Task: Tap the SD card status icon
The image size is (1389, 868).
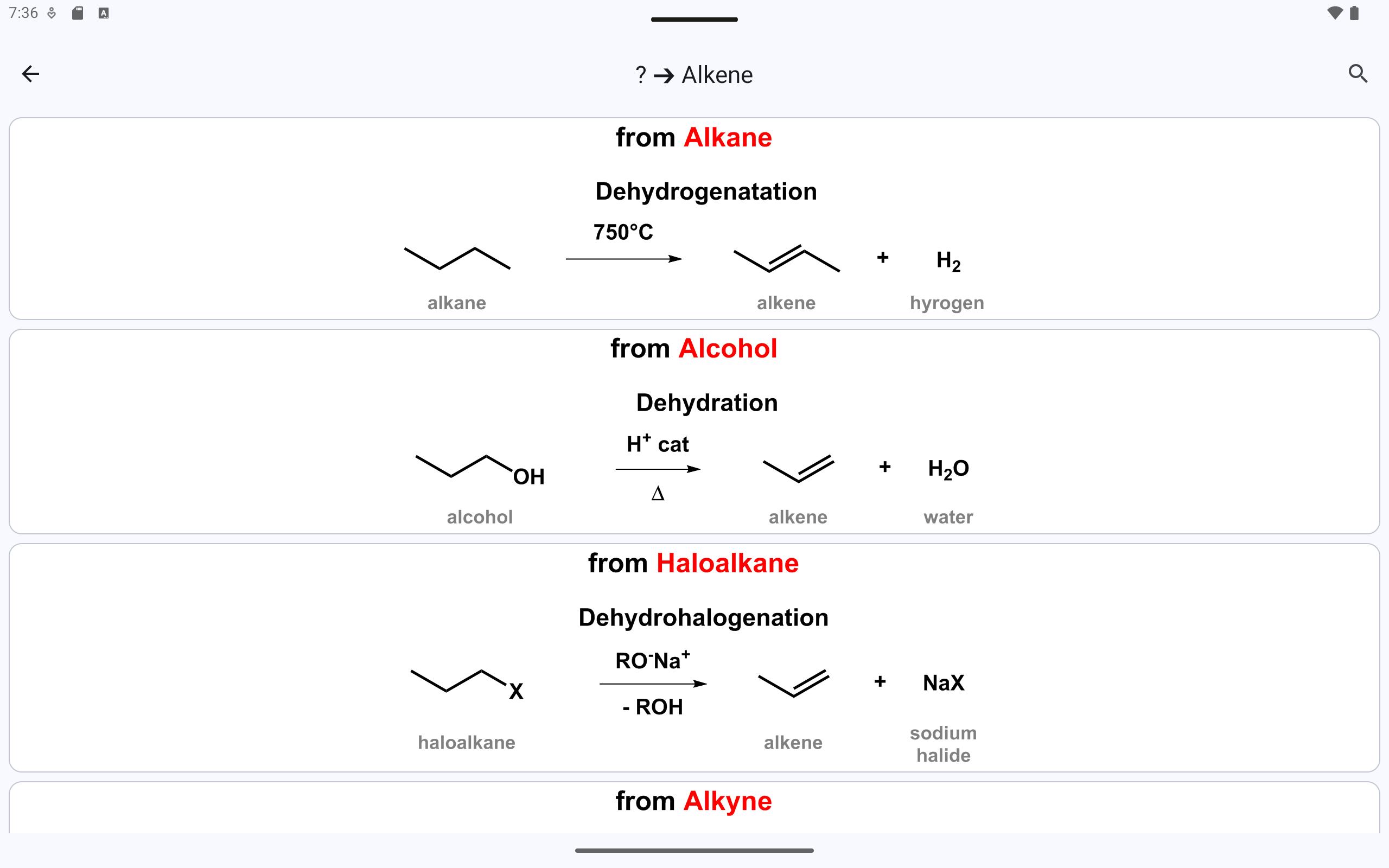Action: [x=78, y=13]
